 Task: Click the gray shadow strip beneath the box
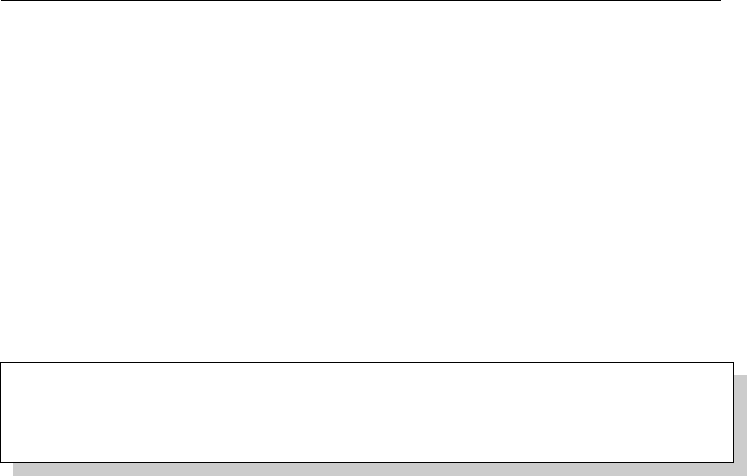click(x=380, y=469)
